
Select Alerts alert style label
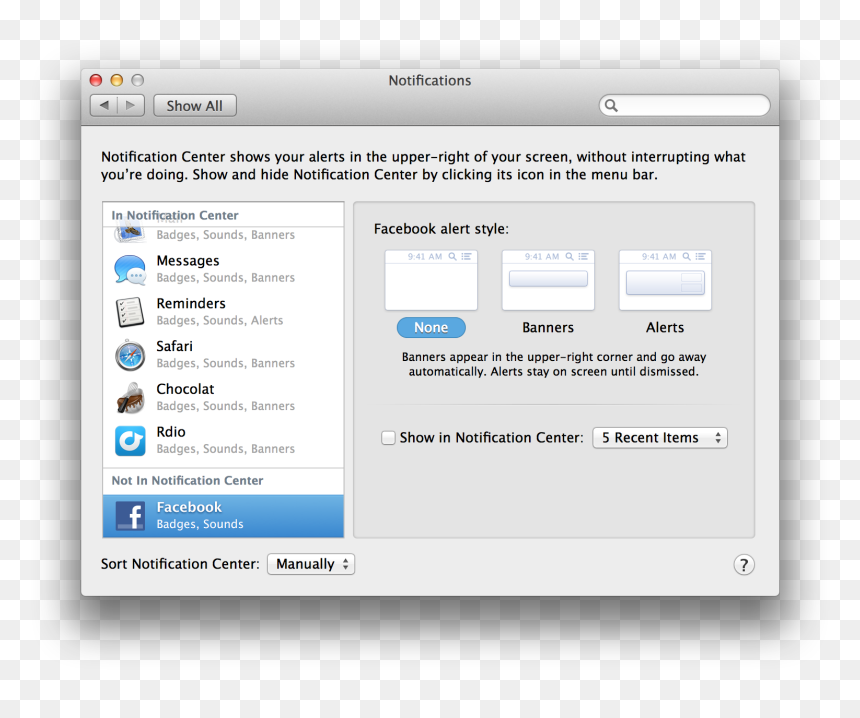[665, 327]
